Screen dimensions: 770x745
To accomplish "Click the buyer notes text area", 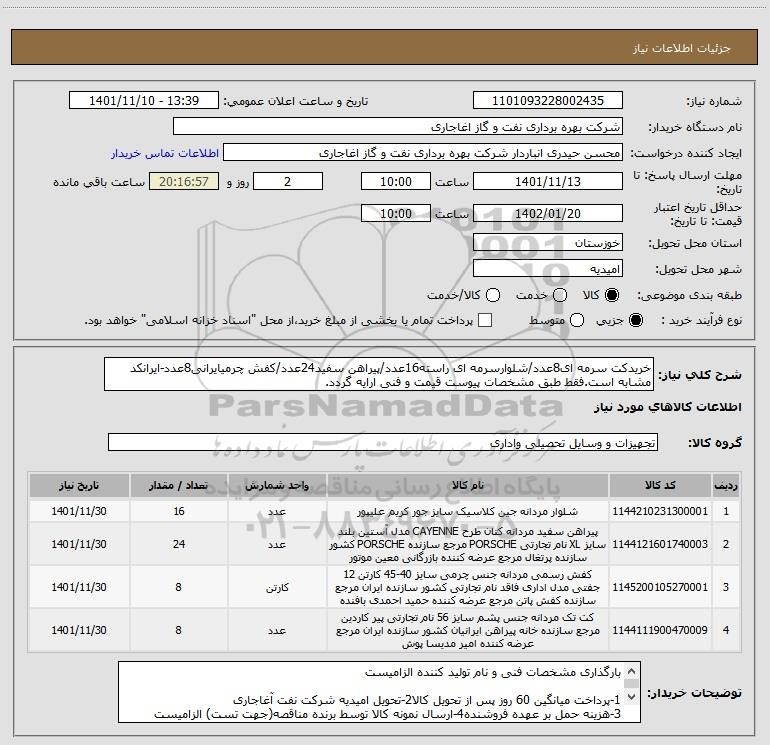I will tap(379, 692).
